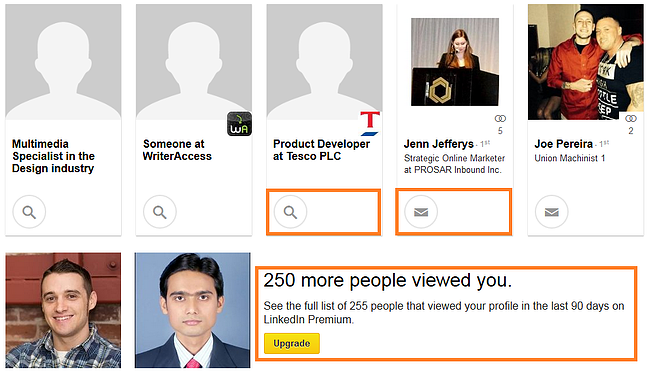The height and width of the screenshot is (373, 649).
Task: Click search icon under Someone at WriterAccess
Action: (160, 212)
